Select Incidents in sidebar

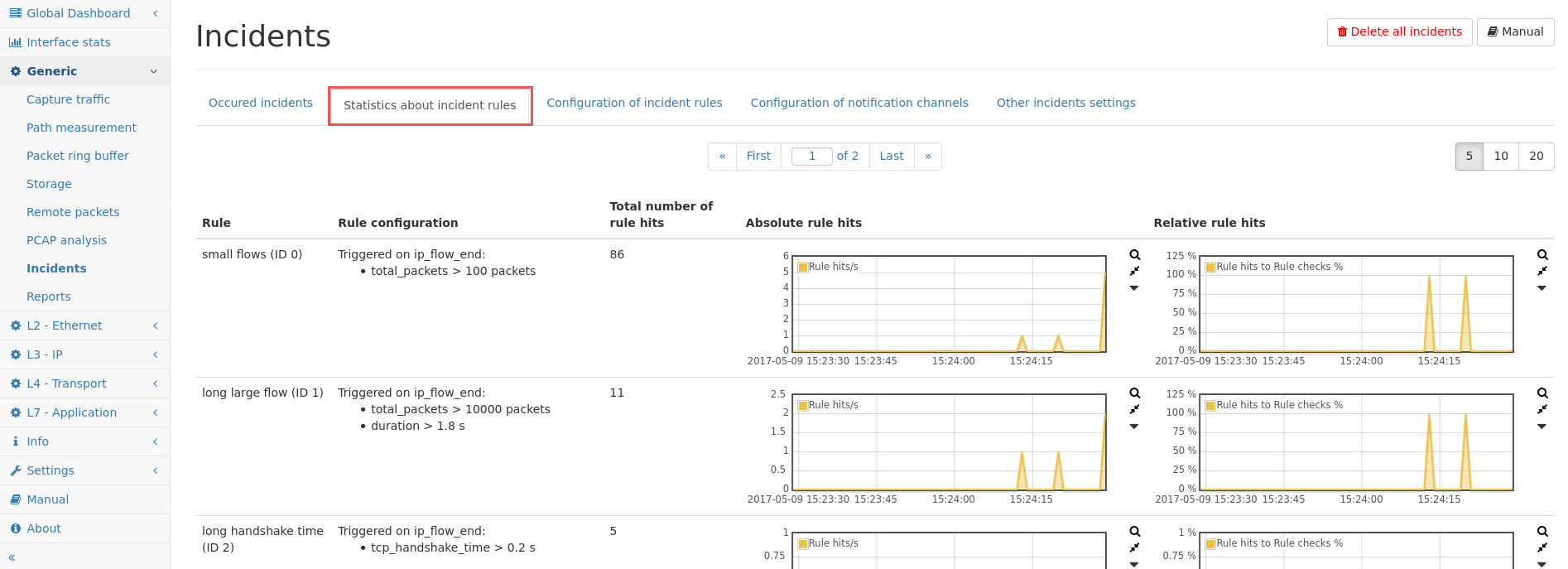(x=56, y=268)
